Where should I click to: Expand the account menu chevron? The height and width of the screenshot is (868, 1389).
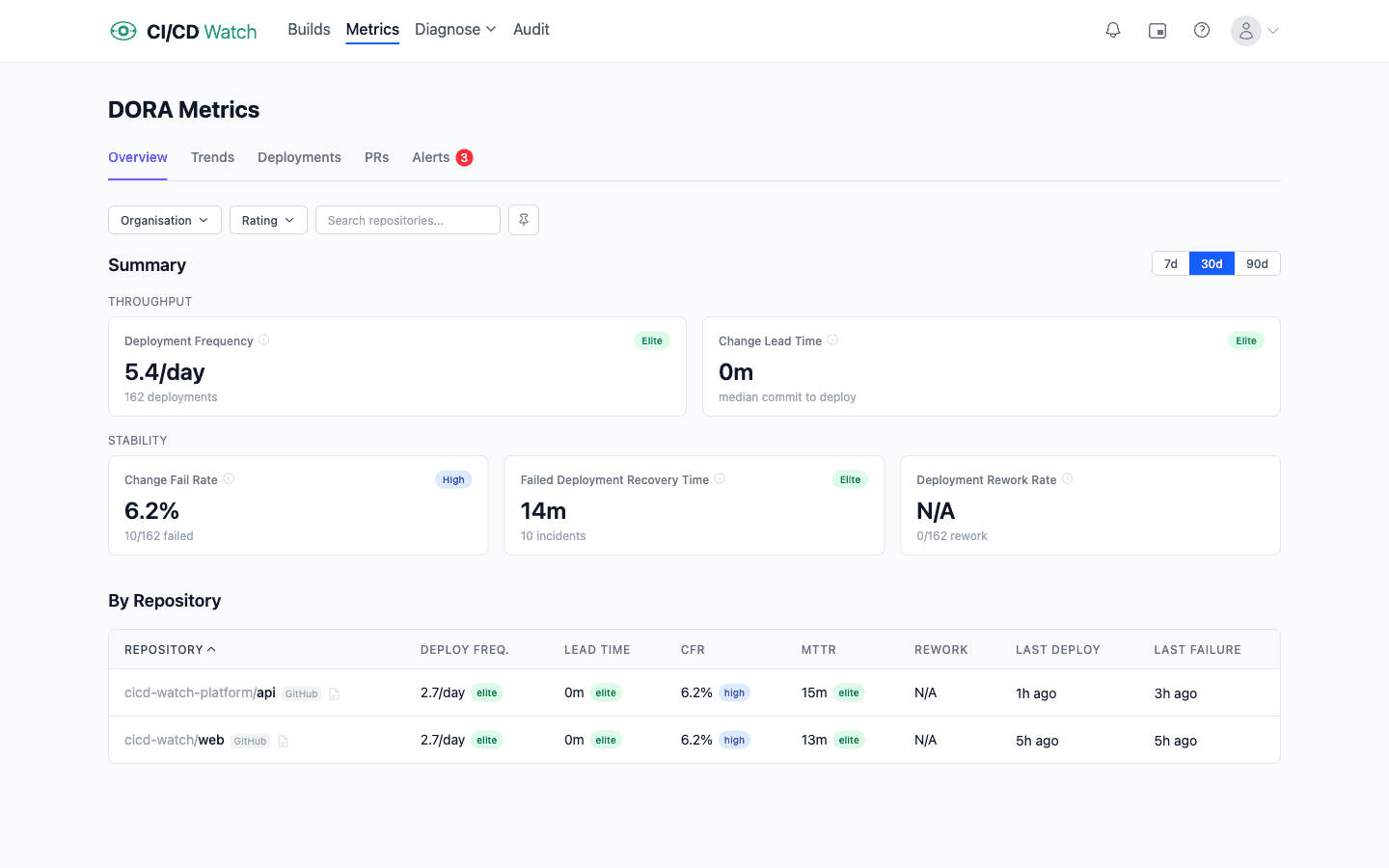[1273, 31]
